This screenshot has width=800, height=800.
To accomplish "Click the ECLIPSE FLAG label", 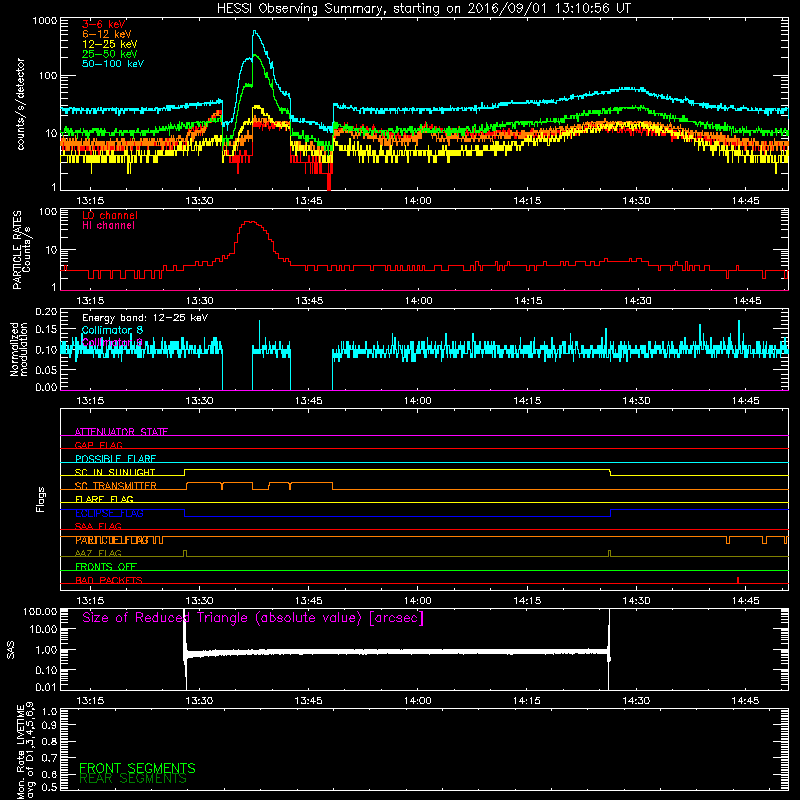I will [109, 513].
